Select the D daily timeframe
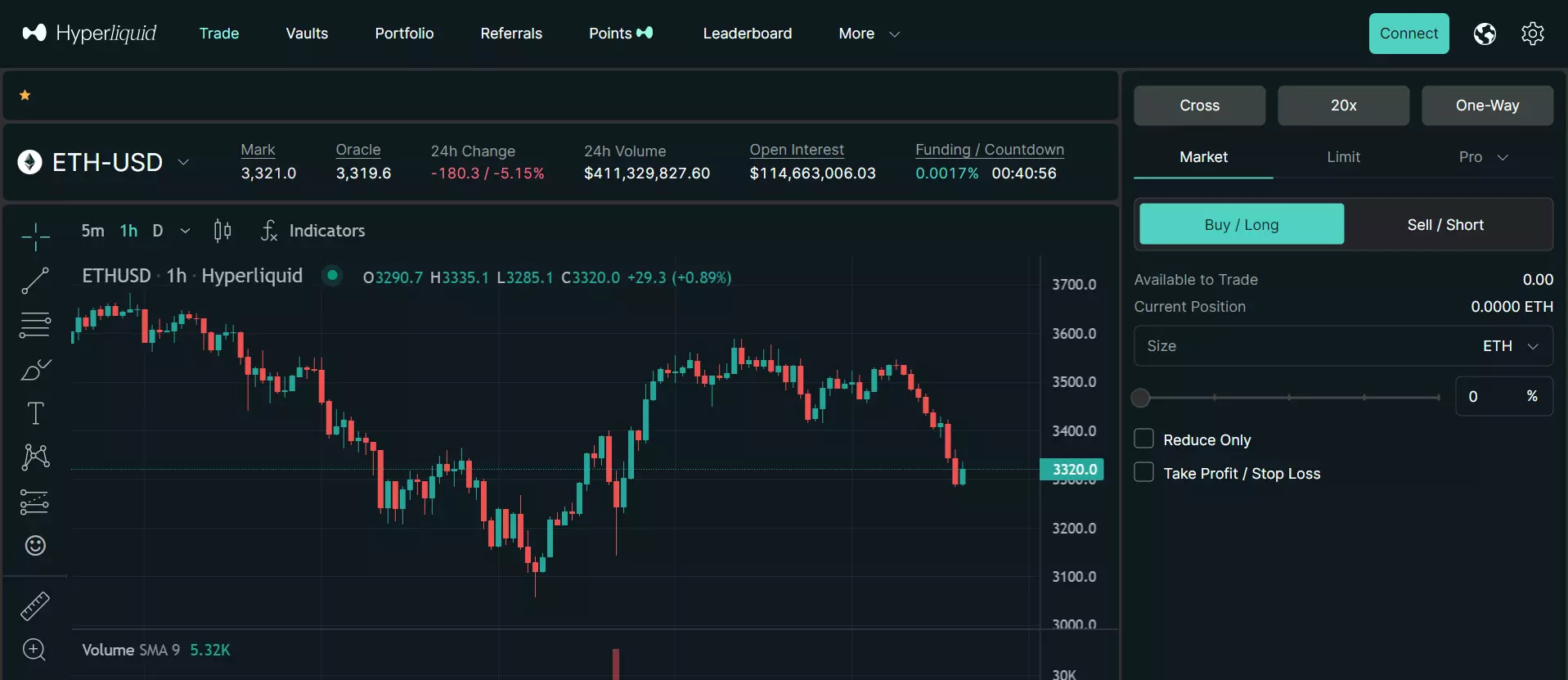Image resolution: width=1568 pixels, height=680 pixels. point(158,231)
